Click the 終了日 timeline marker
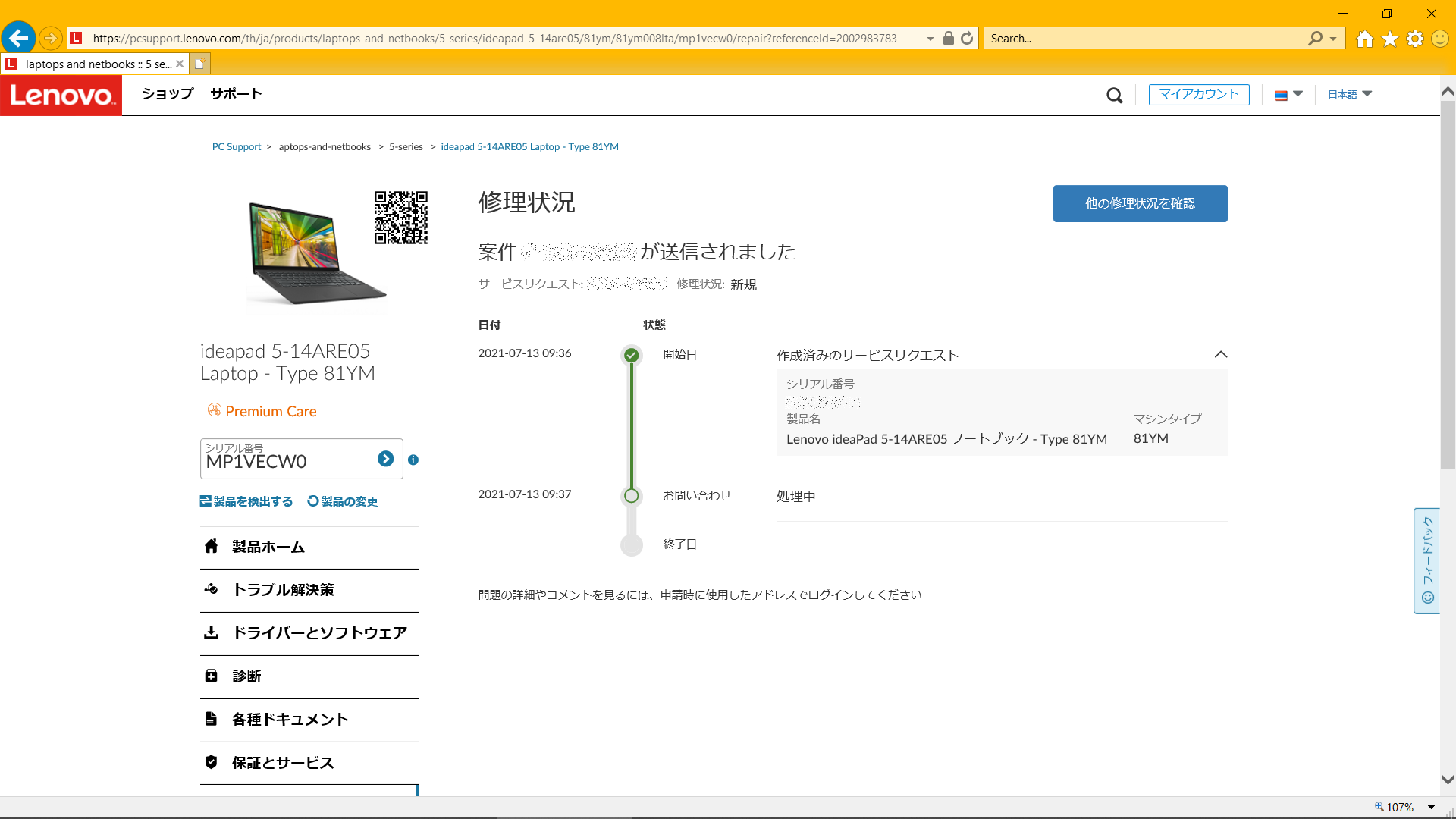The image size is (1456, 819). (631, 544)
